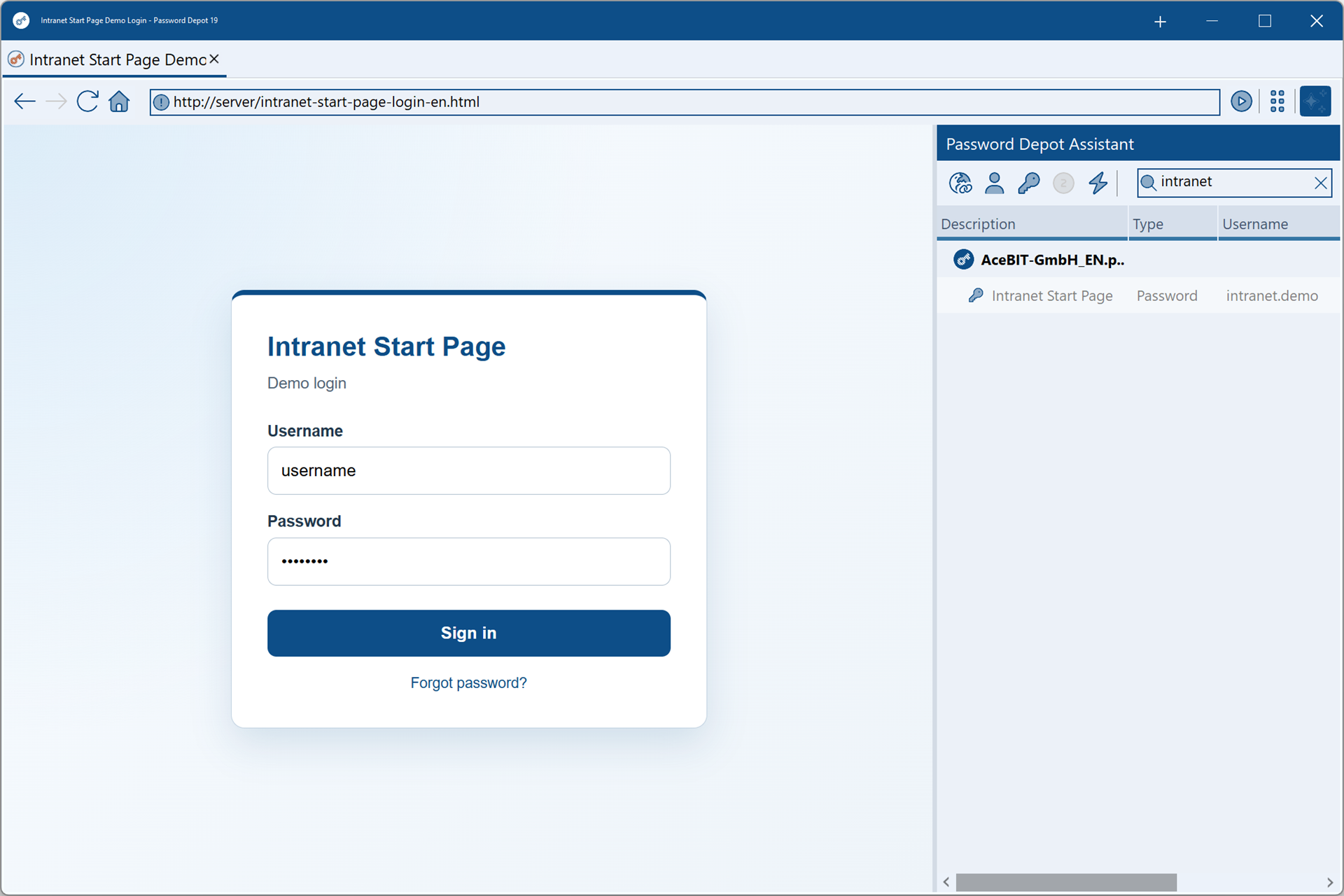Select the Intranet Start Page entry
The image size is (1344, 896).
coord(1138,295)
